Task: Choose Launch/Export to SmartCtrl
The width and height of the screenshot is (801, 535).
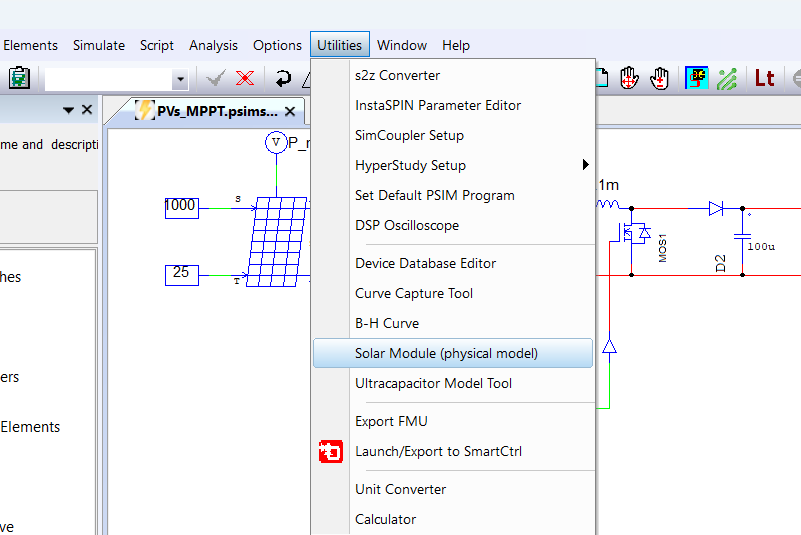Action: click(x=454, y=451)
